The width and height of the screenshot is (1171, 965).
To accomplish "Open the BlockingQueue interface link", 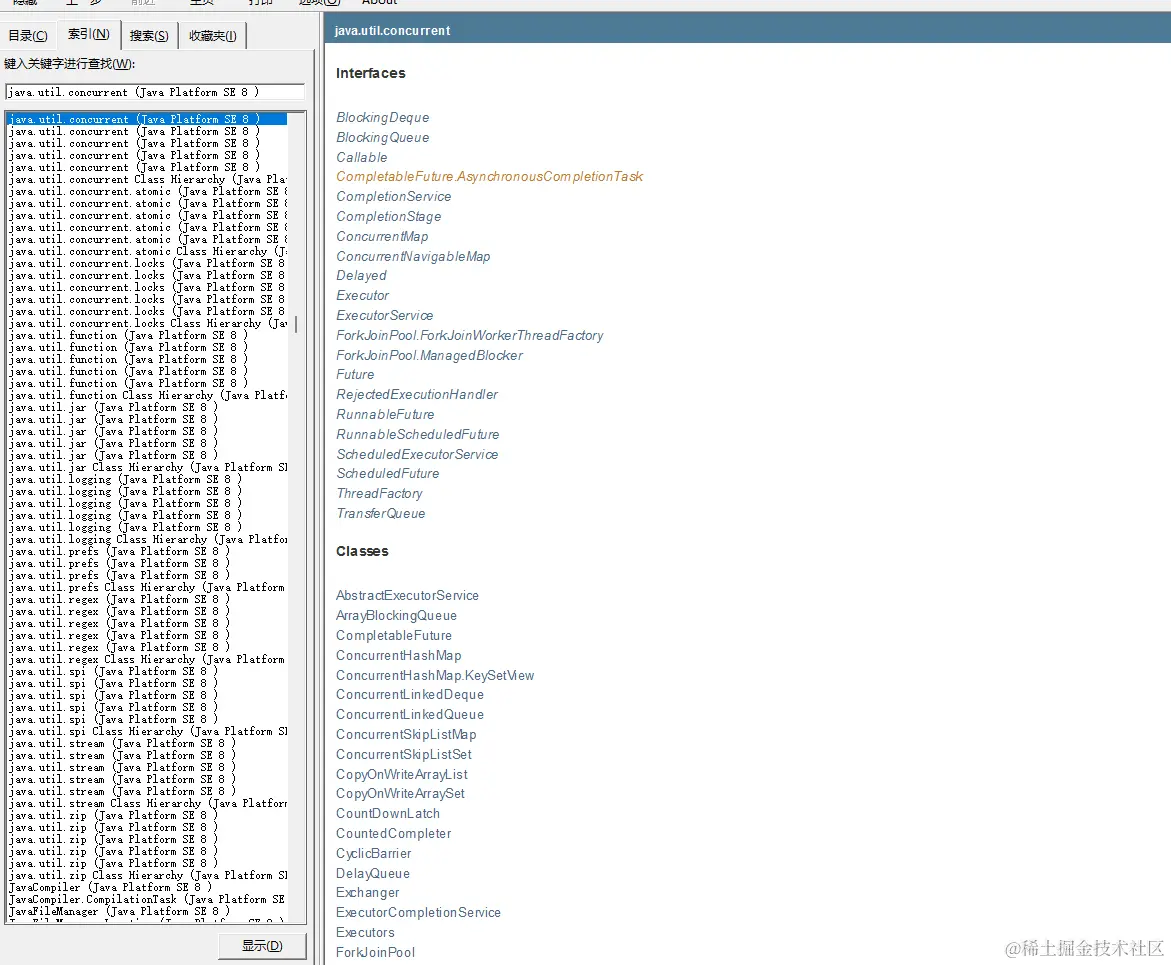I will coord(382,137).
